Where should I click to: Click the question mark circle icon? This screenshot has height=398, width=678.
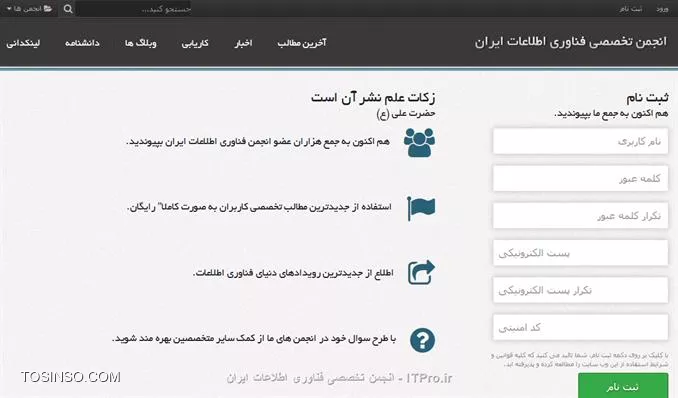[x=422, y=340]
